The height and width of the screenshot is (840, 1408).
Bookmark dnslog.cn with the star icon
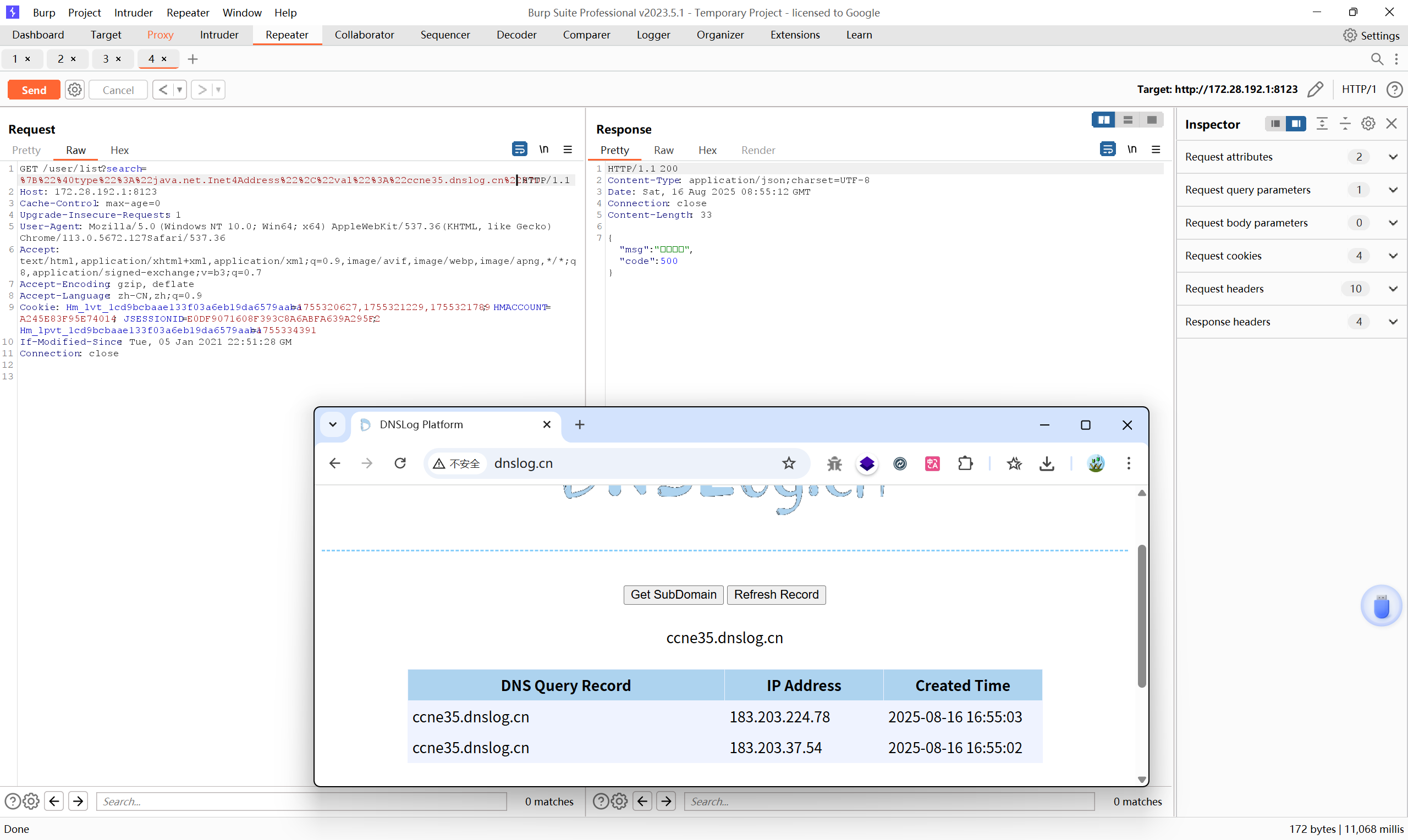(x=788, y=463)
